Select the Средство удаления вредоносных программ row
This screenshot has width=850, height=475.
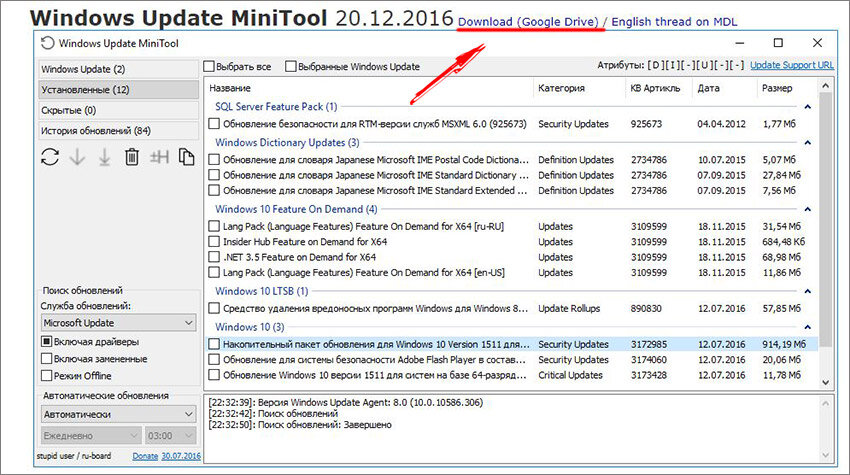click(511, 308)
